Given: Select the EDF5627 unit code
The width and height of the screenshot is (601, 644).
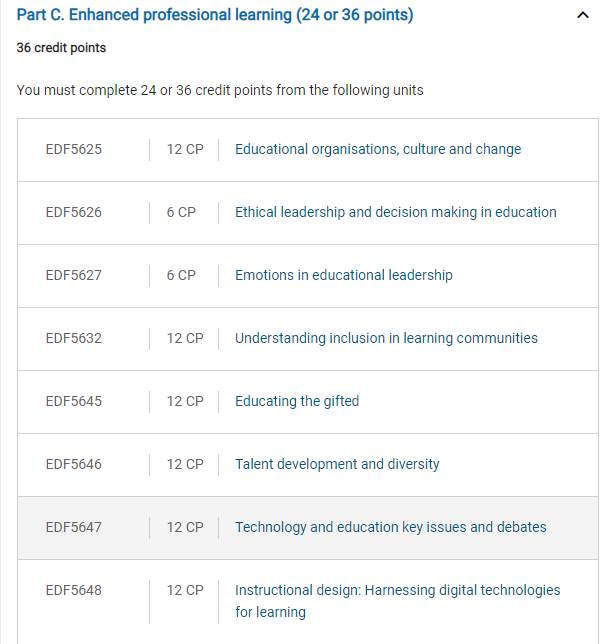Looking at the screenshot, I should point(74,275).
